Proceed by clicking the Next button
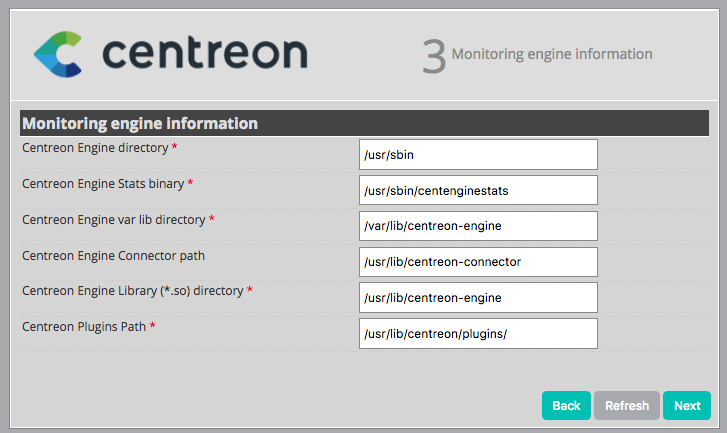Screen dimensions: 727x433 [687, 405]
